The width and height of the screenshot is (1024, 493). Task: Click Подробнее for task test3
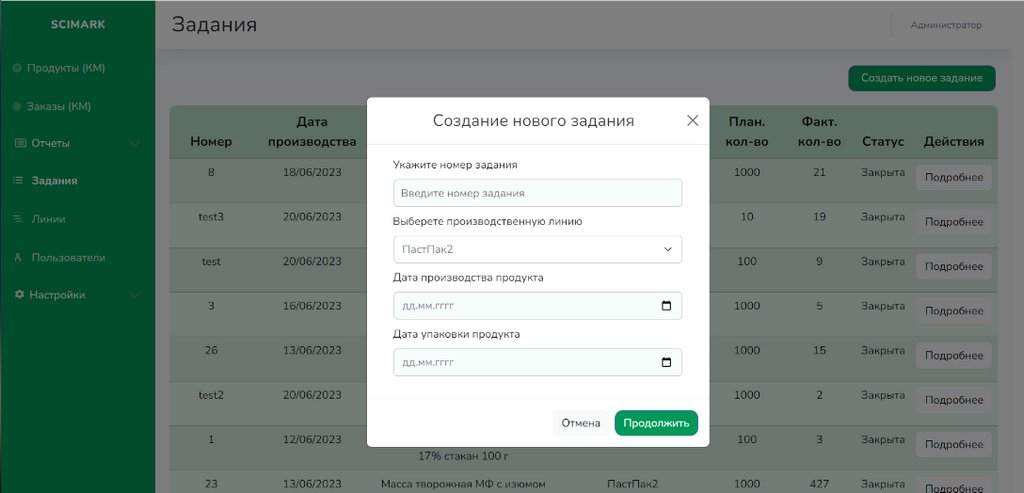pos(953,222)
